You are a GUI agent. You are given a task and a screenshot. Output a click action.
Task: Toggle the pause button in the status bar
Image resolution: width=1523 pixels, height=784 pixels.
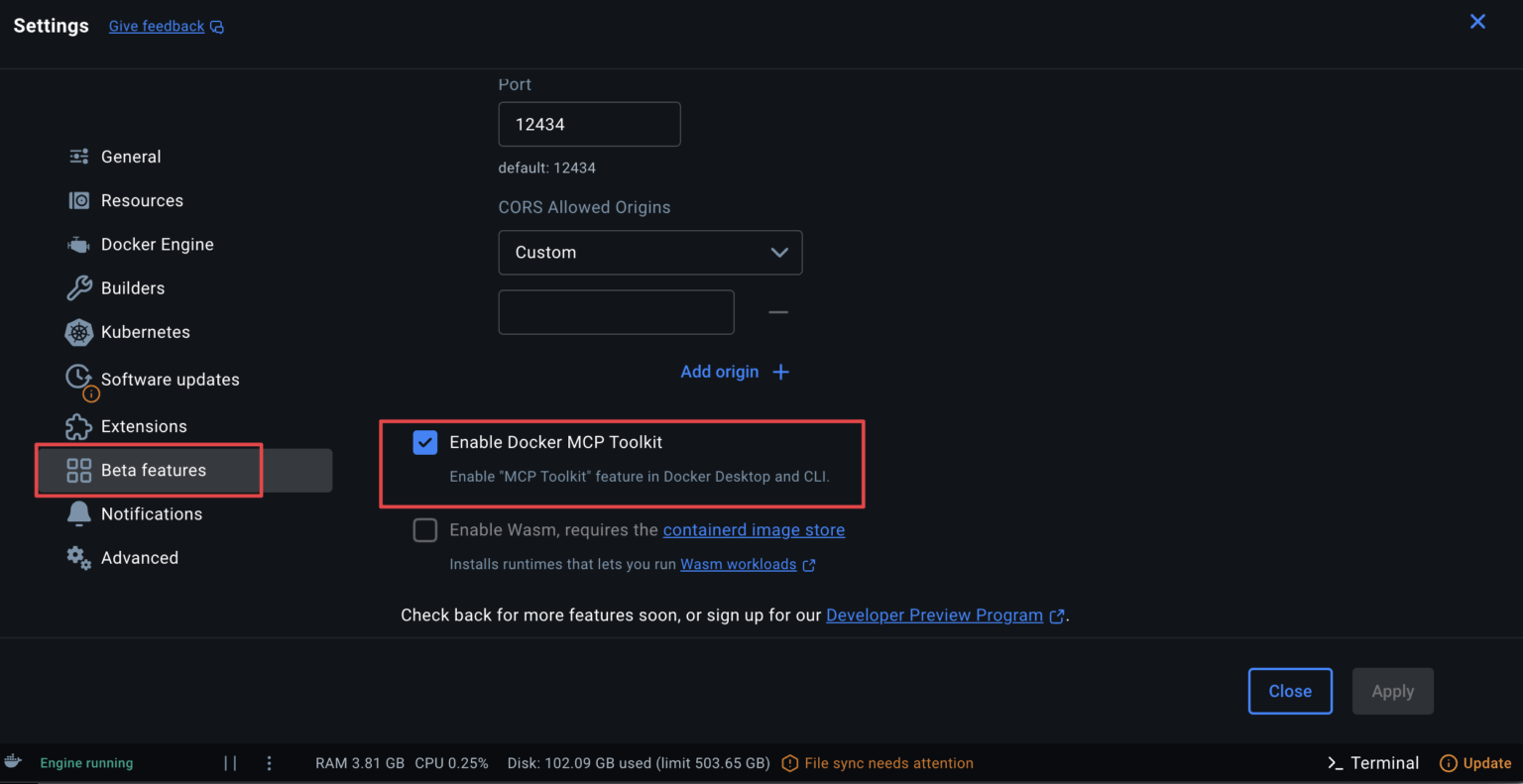(x=230, y=762)
